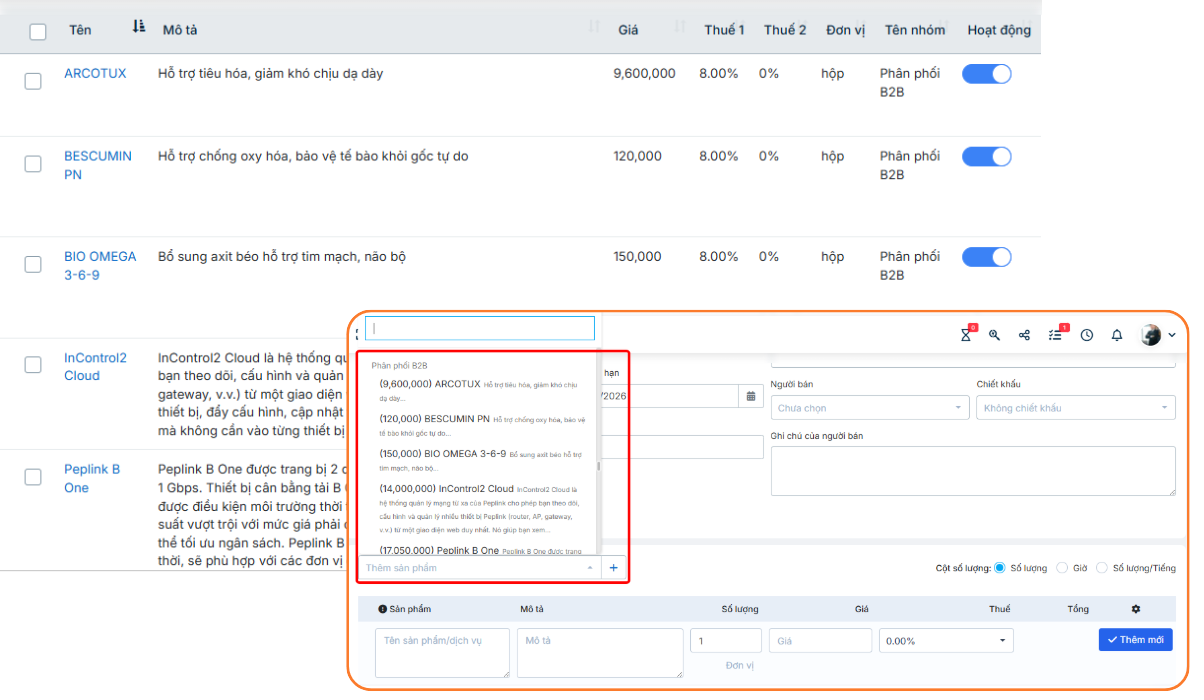Open the Peplink B One product link

(x=92, y=478)
